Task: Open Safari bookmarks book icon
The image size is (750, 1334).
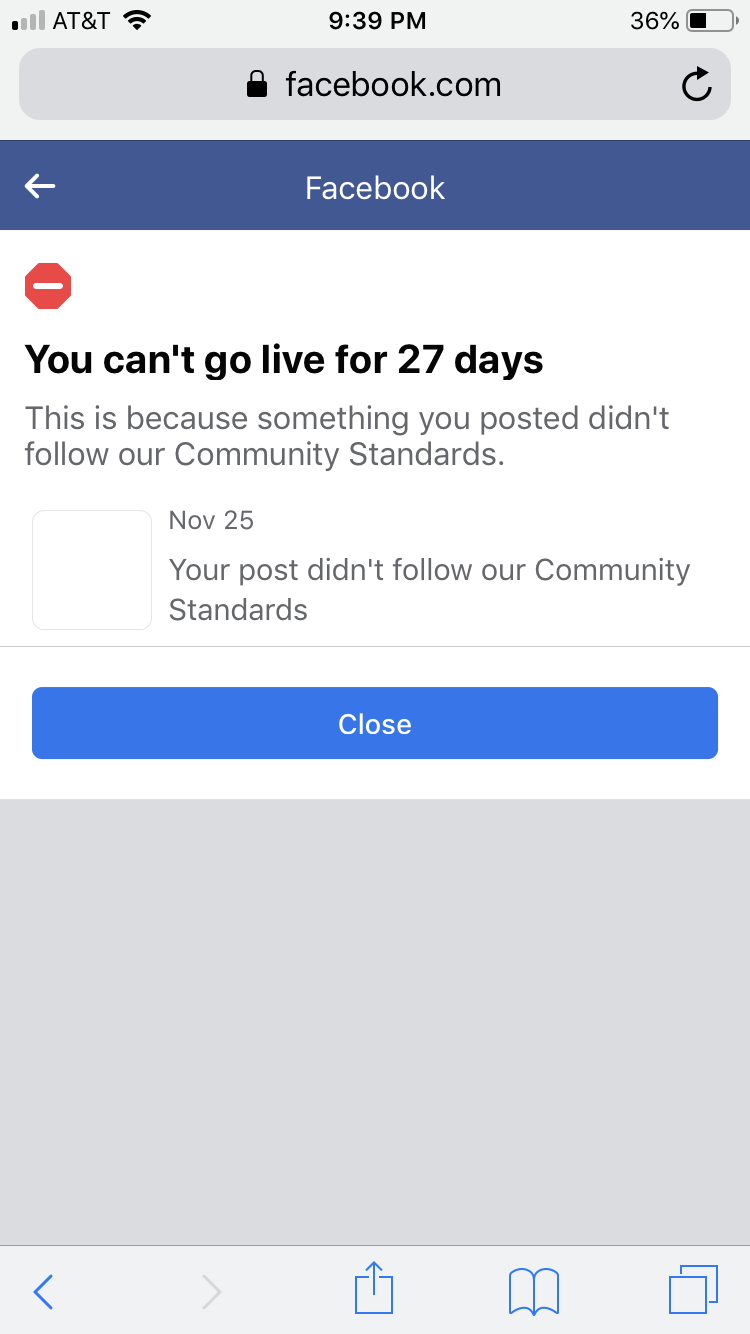Action: pyautogui.click(x=534, y=1291)
